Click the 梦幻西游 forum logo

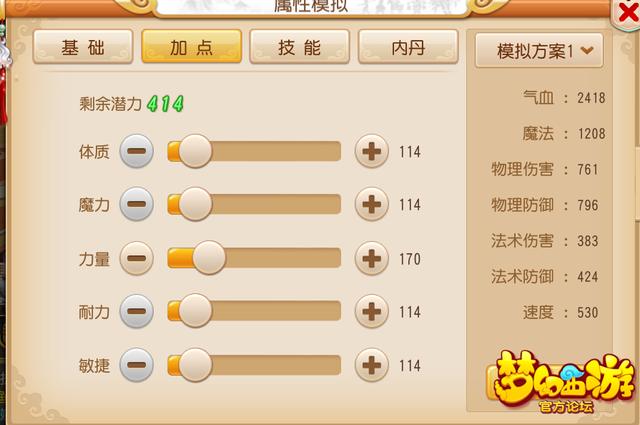click(564, 382)
